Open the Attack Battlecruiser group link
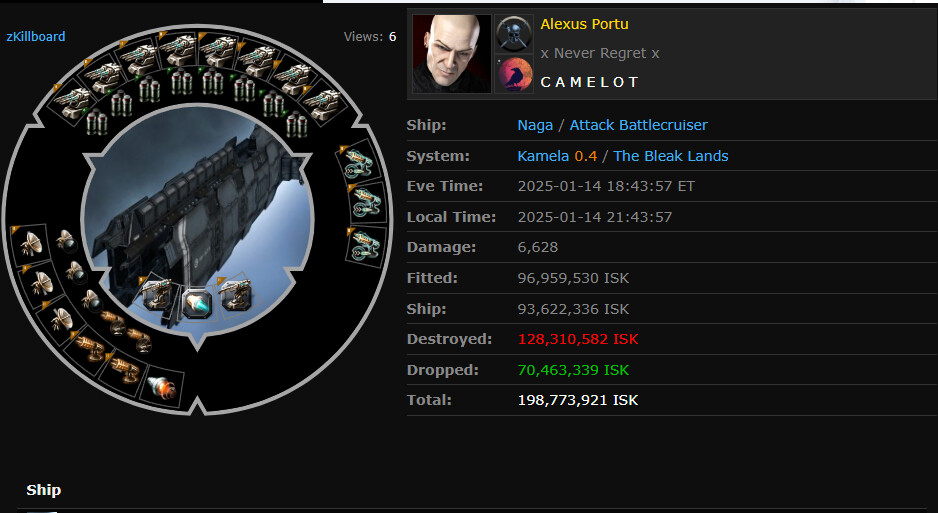938x513 pixels. (x=638, y=125)
